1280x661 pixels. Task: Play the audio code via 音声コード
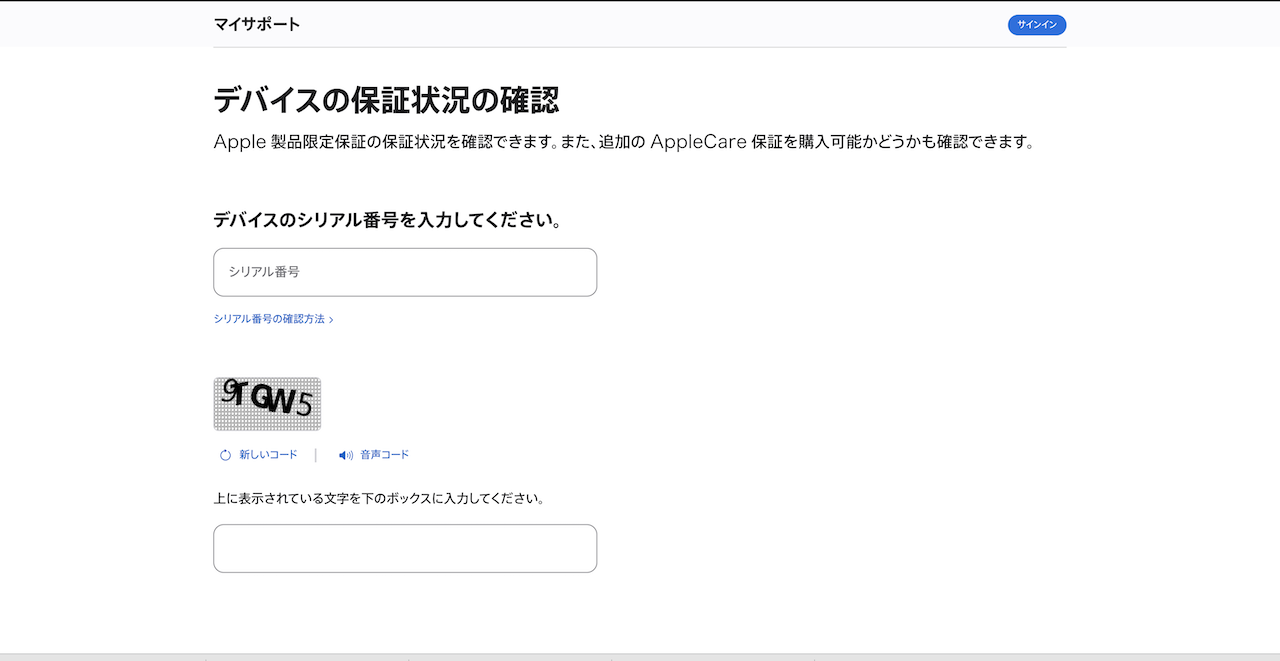(x=384, y=455)
